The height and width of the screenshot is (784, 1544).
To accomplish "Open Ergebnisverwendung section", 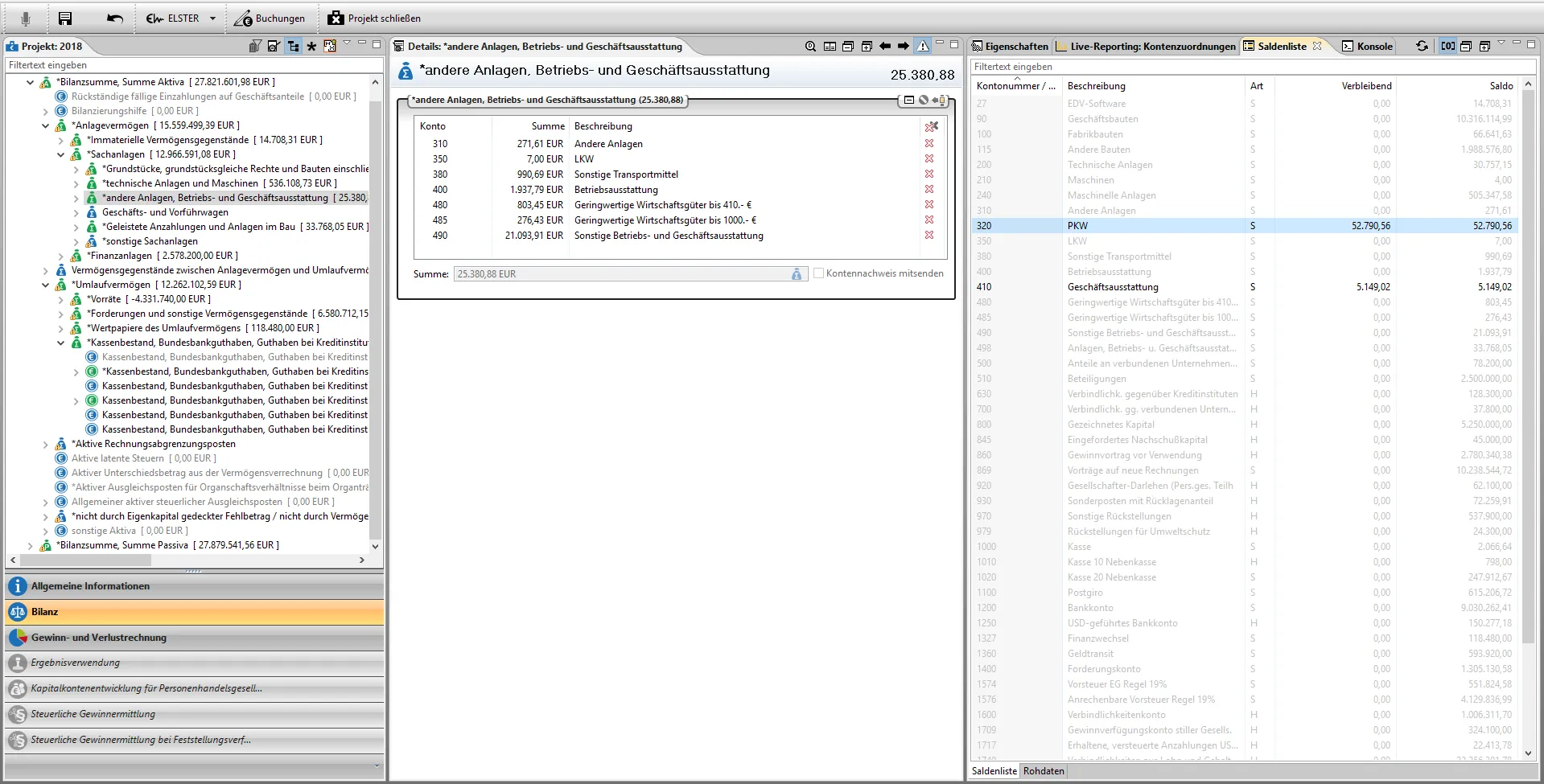I will pos(194,663).
